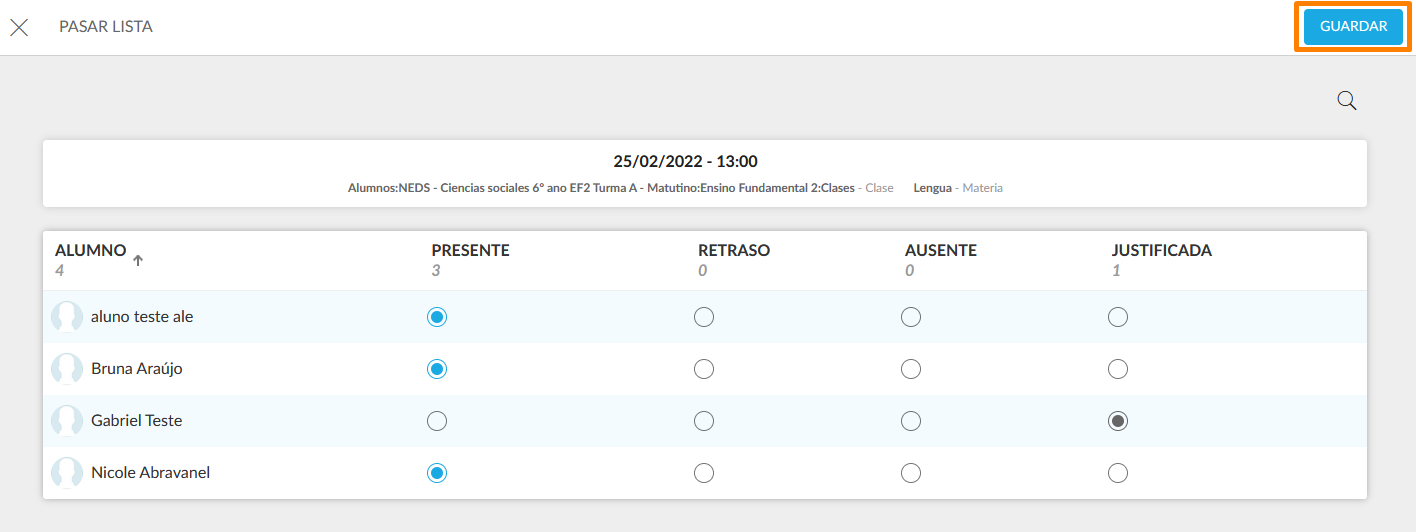Mark Gabriel Teste as Ausente

(x=910, y=421)
